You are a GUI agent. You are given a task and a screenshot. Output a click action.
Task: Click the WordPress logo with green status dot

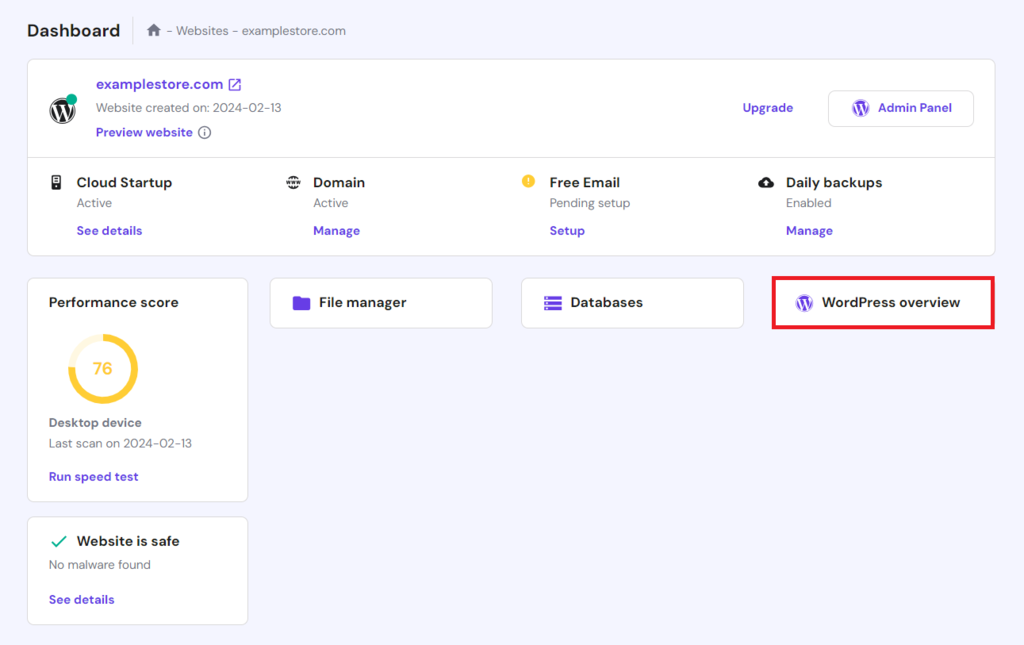click(x=63, y=109)
